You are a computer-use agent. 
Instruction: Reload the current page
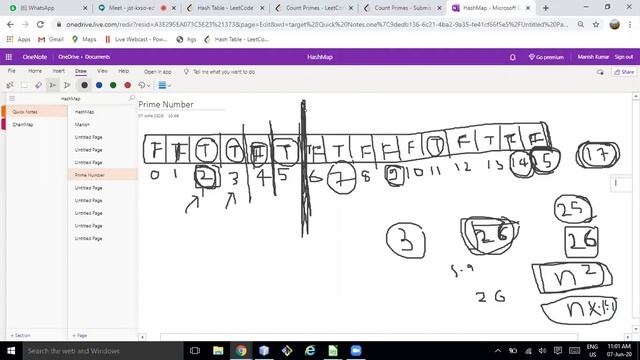(40, 24)
